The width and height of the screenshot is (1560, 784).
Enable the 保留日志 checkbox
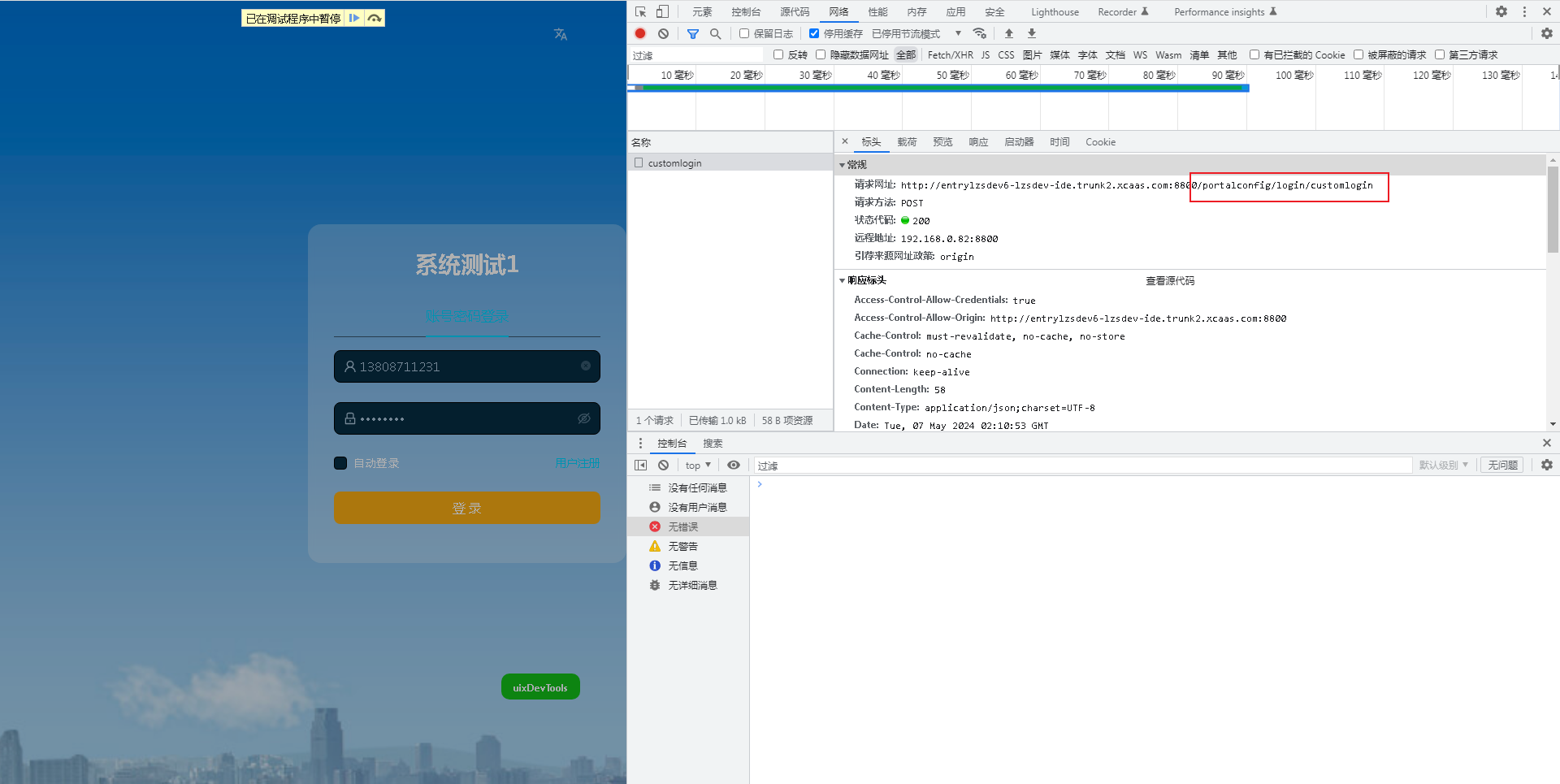(x=743, y=33)
